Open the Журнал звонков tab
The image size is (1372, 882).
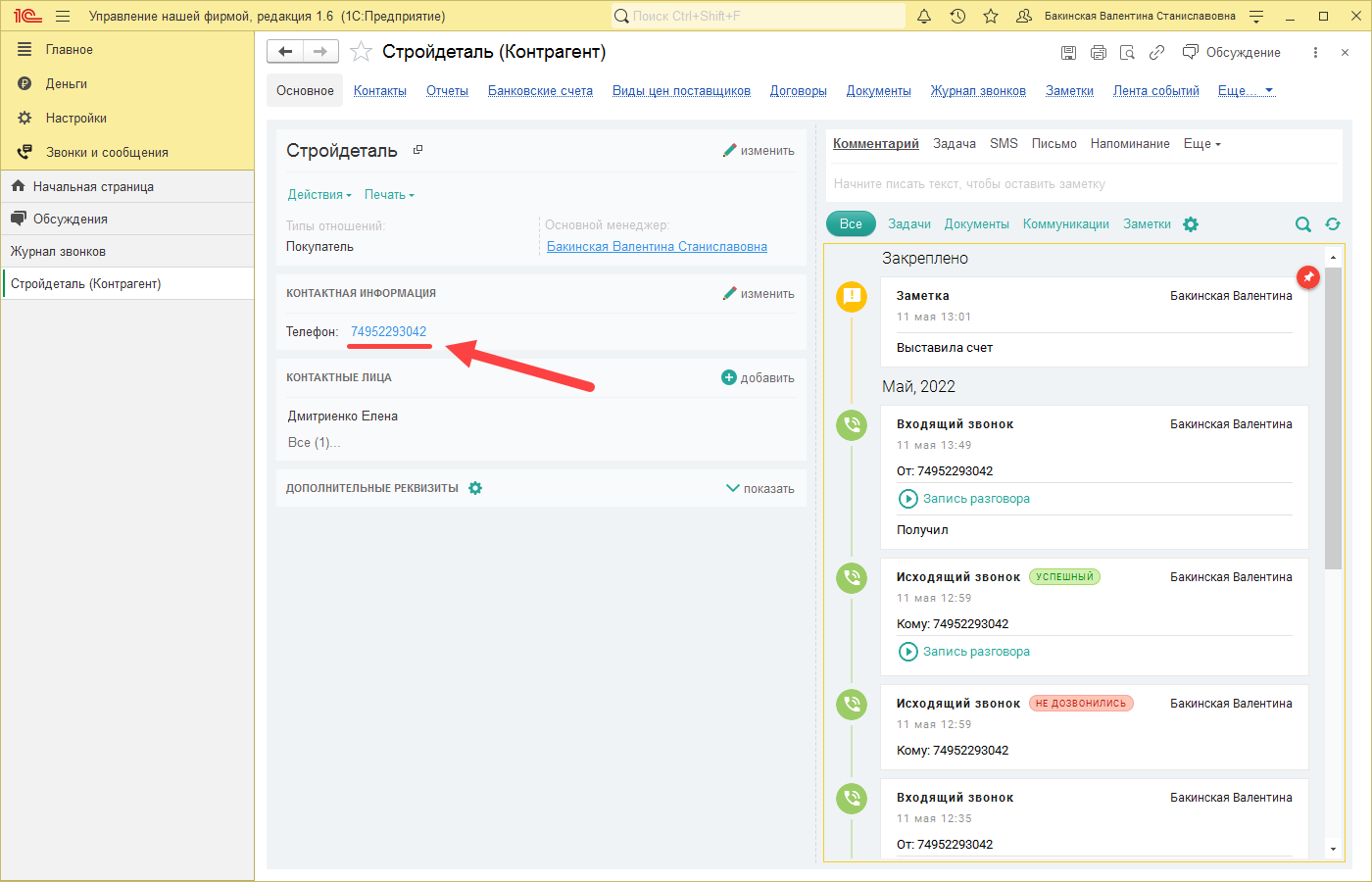tap(977, 91)
